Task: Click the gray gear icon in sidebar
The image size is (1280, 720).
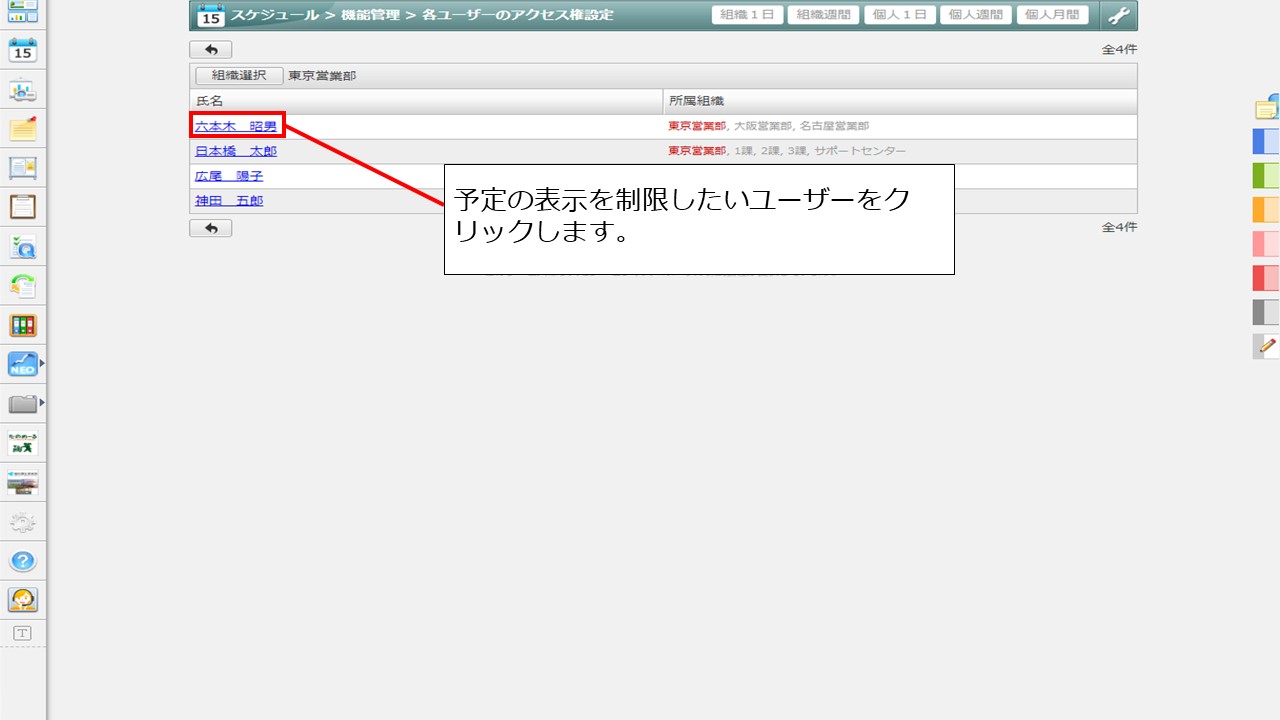Action: [x=22, y=522]
